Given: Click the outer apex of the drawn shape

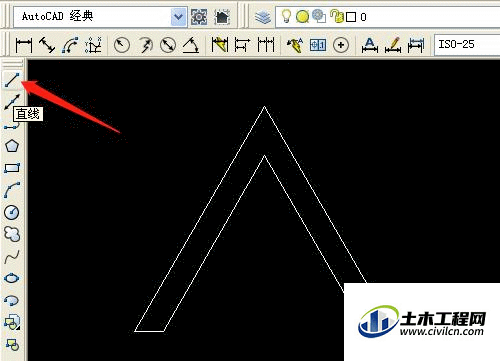Looking at the screenshot, I should (265, 107).
